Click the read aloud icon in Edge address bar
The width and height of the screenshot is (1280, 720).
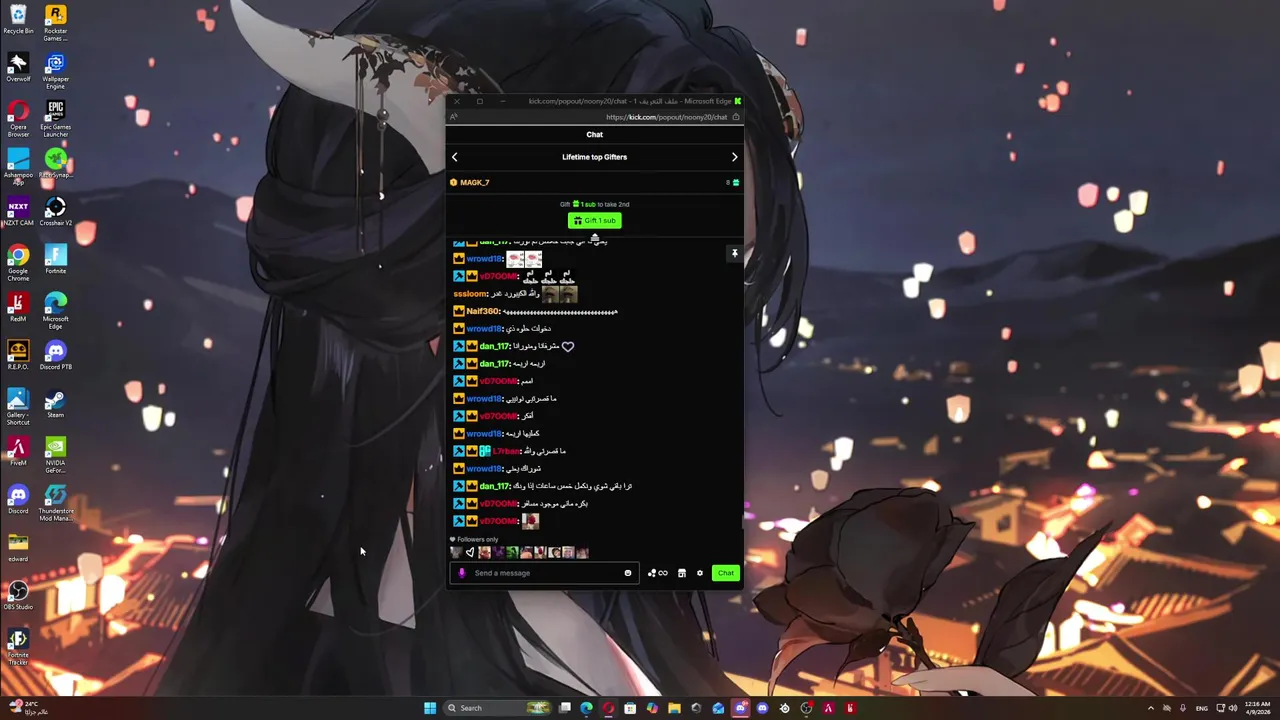click(x=453, y=117)
